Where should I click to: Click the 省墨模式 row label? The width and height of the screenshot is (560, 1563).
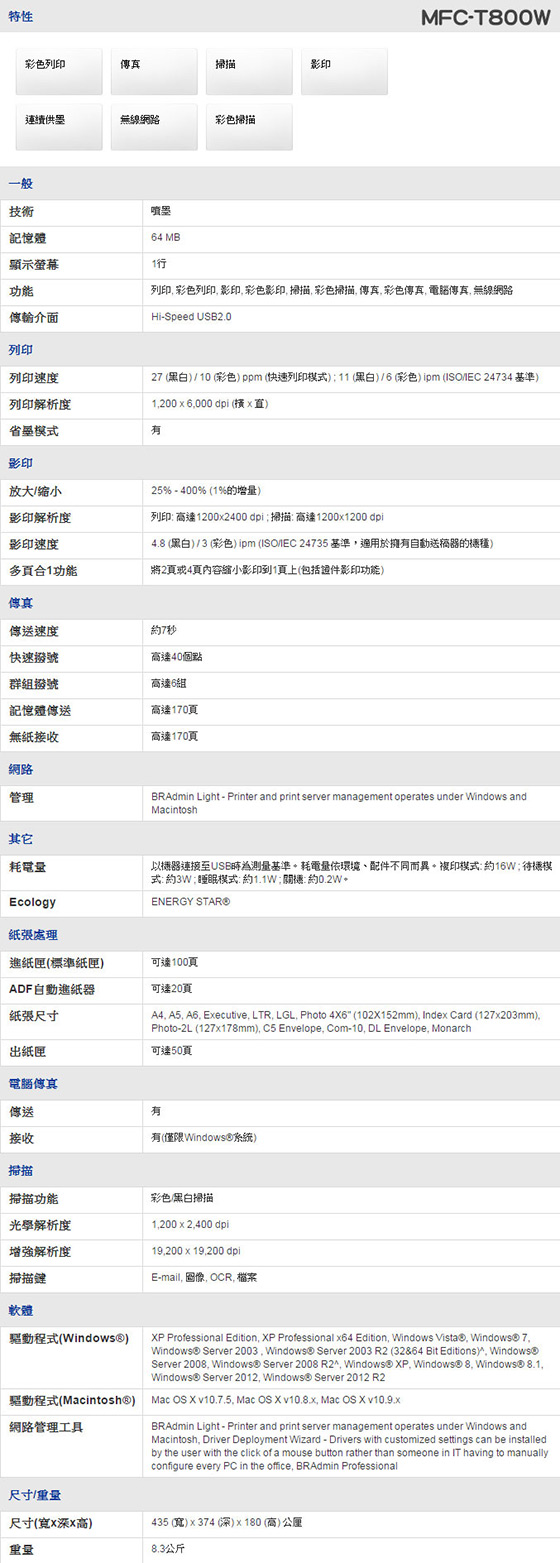click(x=33, y=430)
